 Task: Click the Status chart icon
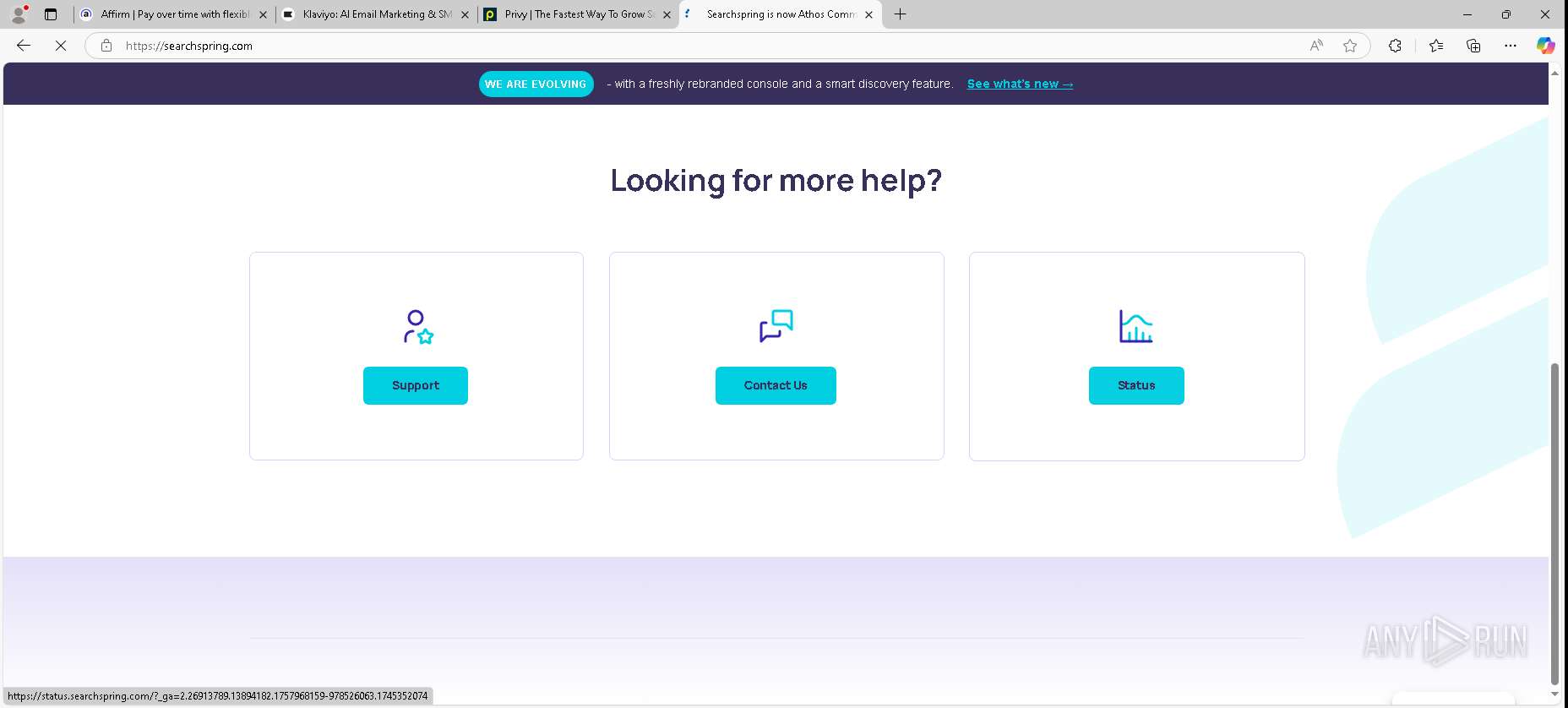pyautogui.click(x=1136, y=326)
